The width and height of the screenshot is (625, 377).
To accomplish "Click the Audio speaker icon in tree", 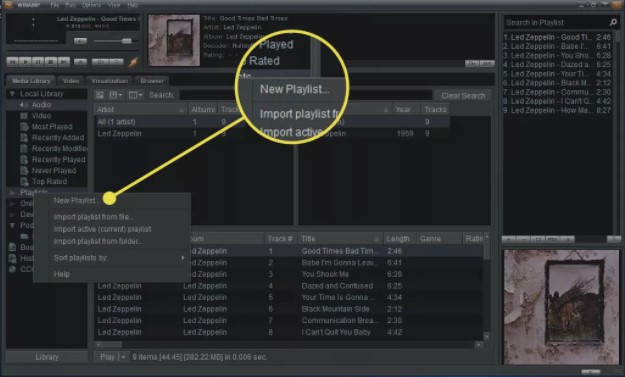I will click(24, 105).
